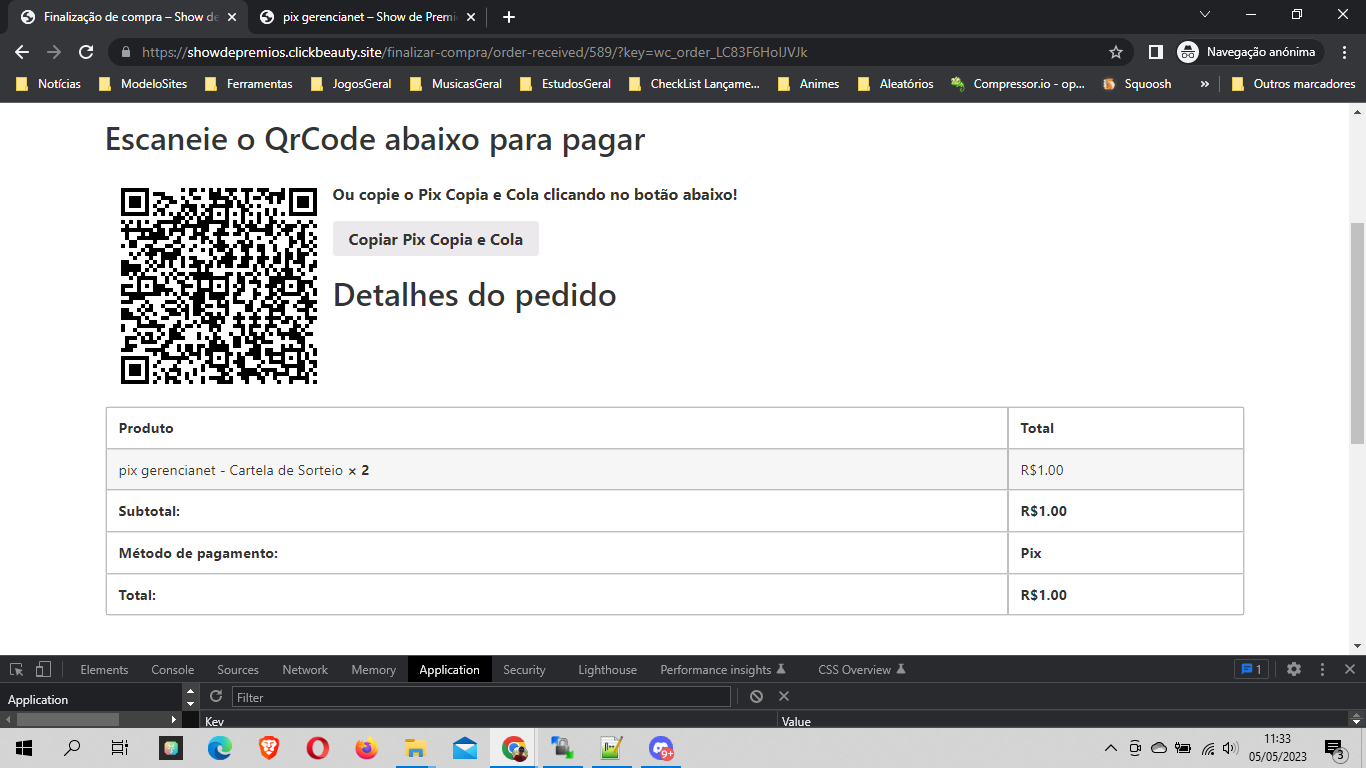1366x768 pixels.
Task: Open a new browser tab
Action: point(509,17)
